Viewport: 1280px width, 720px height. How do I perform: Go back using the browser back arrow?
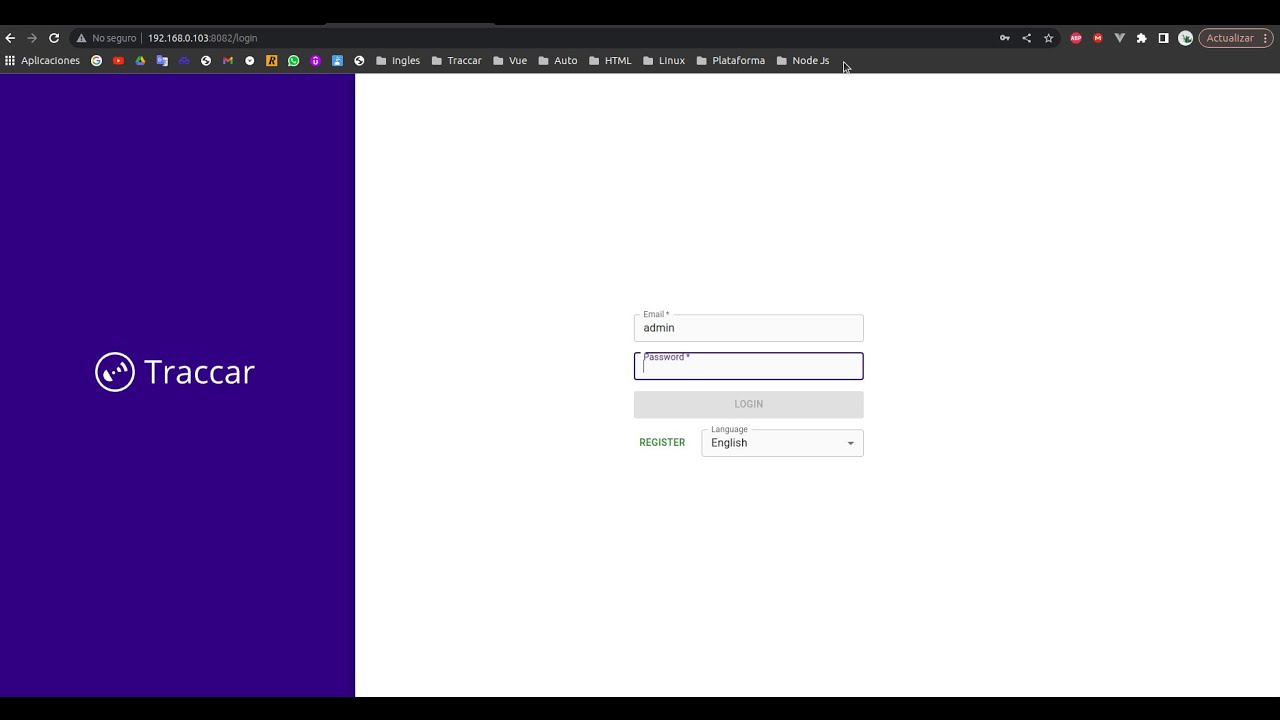10,38
